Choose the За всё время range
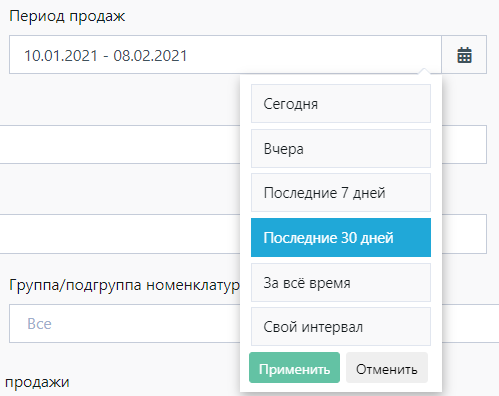Image resolution: width=499 pixels, height=396 pixels. [341, 283]
